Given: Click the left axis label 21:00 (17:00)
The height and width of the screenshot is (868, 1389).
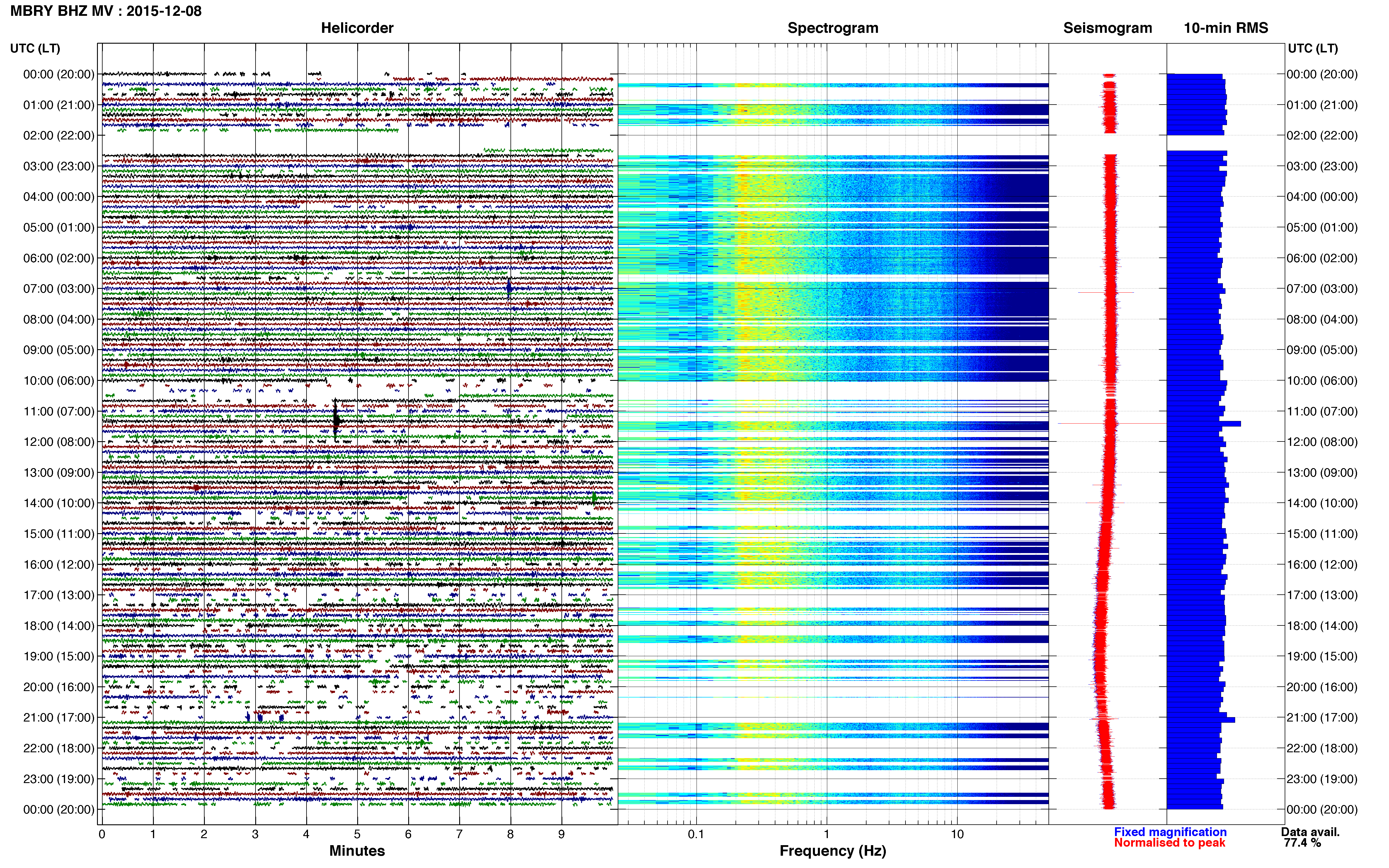Looking at the screenshot, I should [59, 718].
